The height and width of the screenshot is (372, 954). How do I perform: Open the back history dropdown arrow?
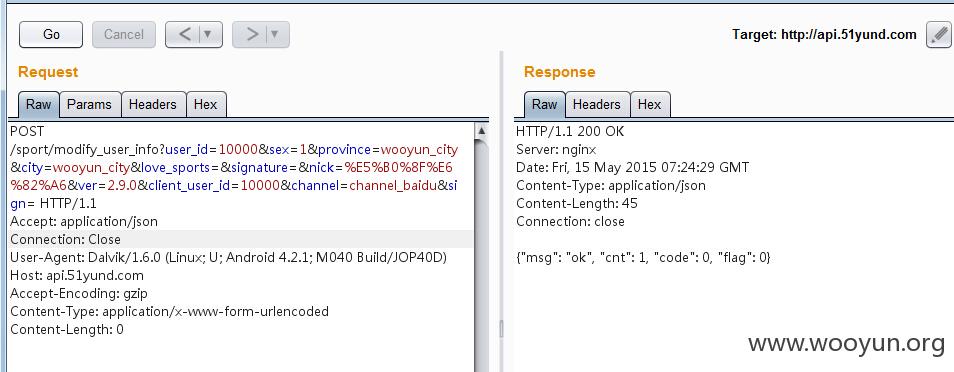click(209, 35)
